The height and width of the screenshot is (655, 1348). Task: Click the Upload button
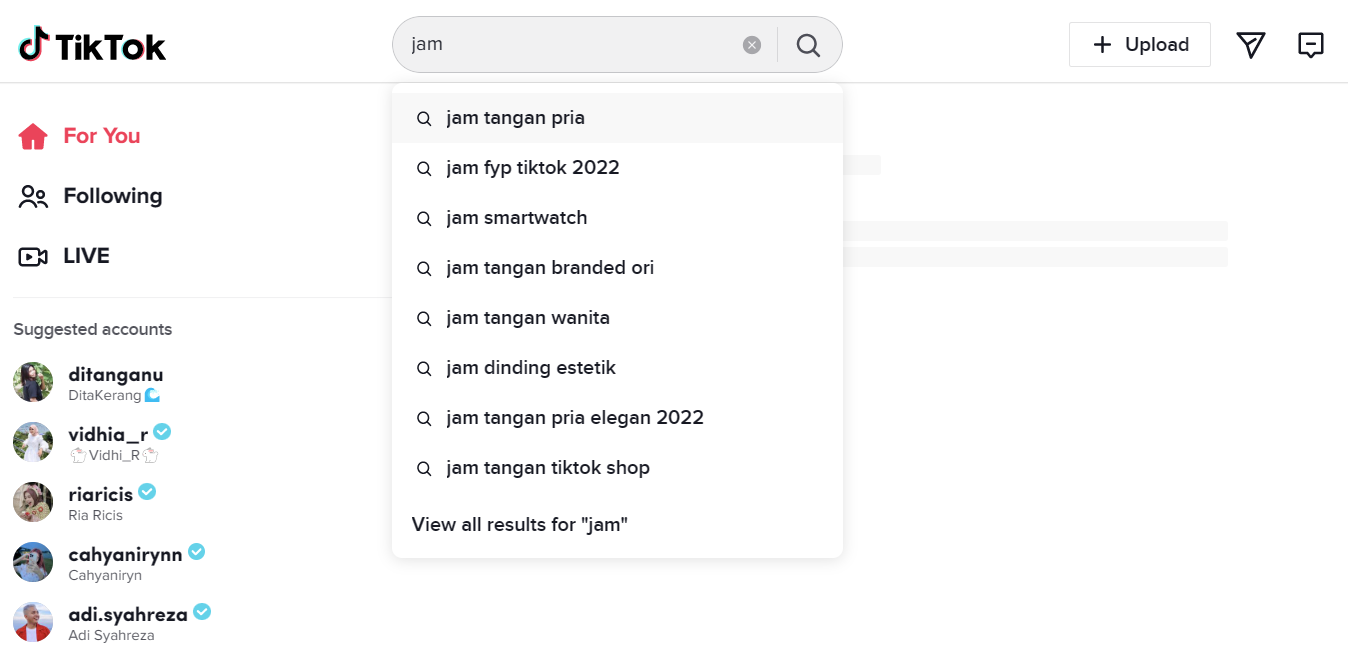(1139, 45)
